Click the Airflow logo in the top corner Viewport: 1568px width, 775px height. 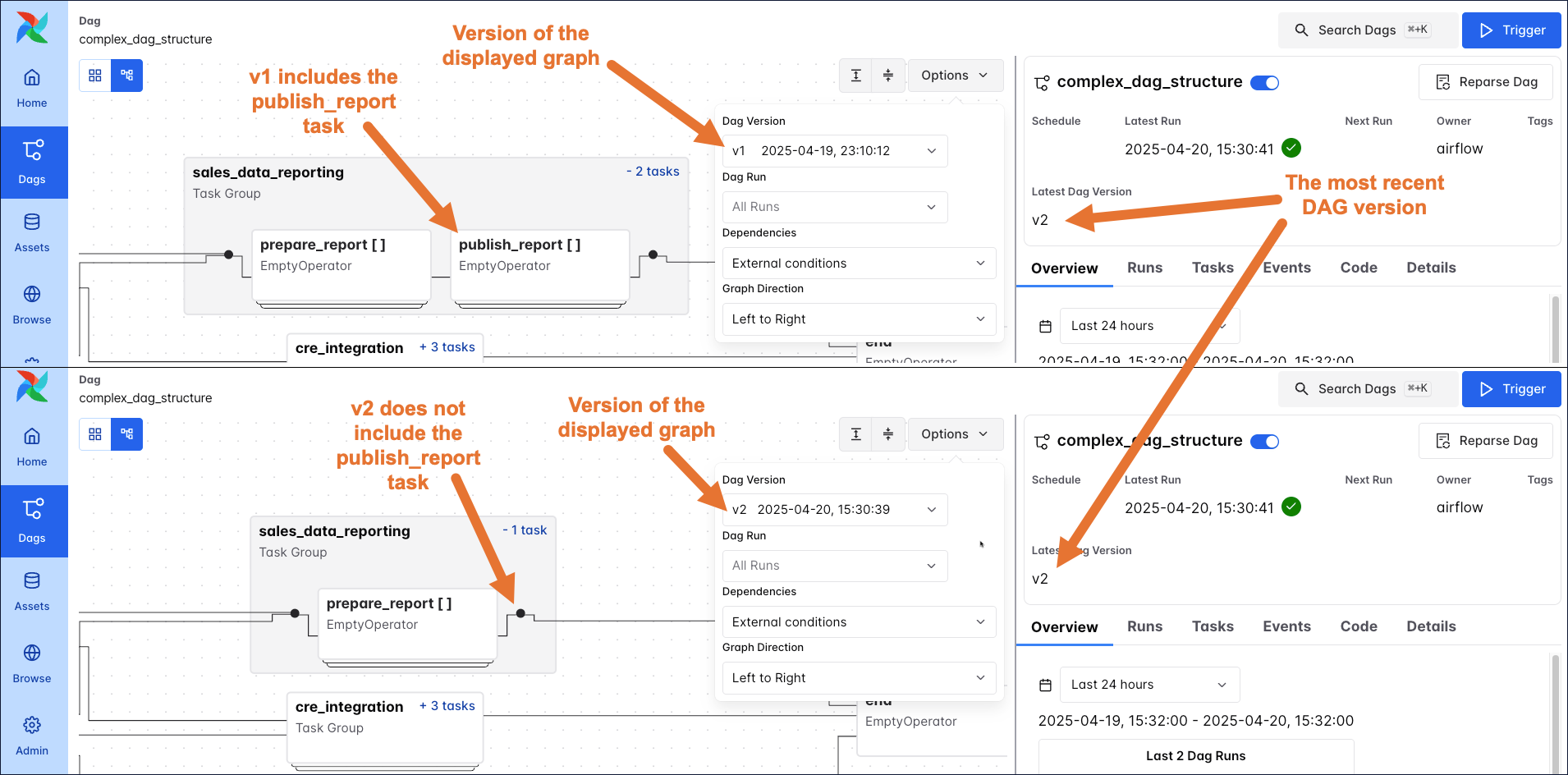click(x=31, y=27)
